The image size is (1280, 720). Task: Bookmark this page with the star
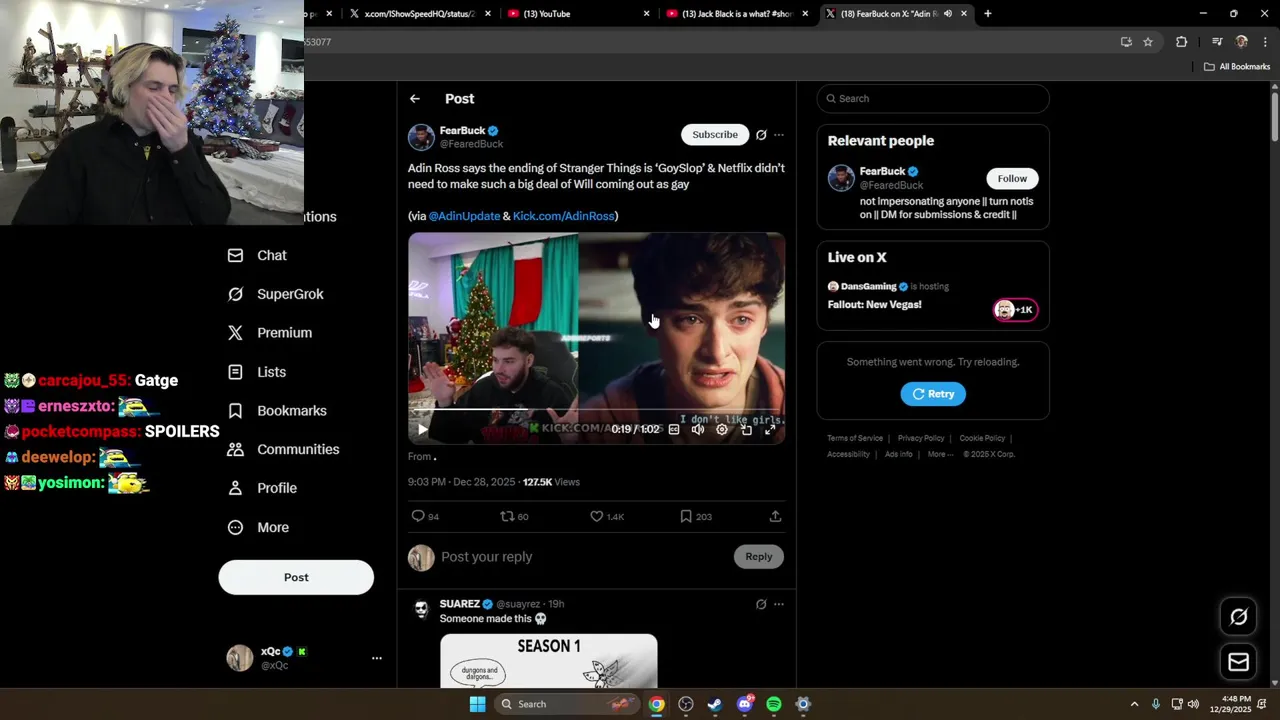(x=1148, y=42)
